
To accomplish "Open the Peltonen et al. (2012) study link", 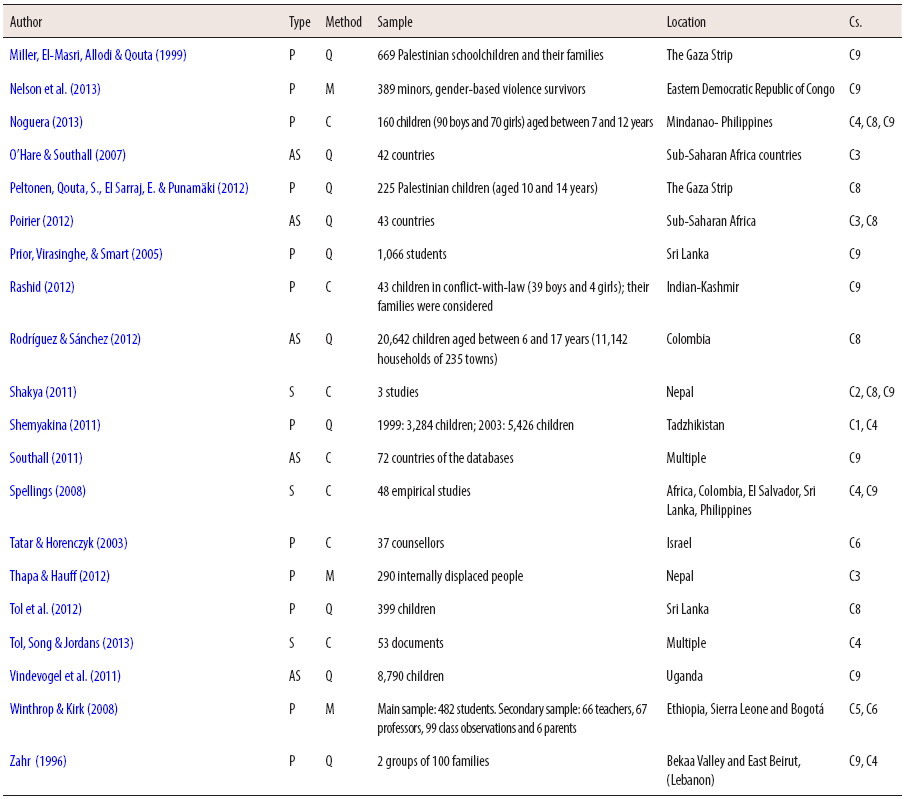I will 130,187.
